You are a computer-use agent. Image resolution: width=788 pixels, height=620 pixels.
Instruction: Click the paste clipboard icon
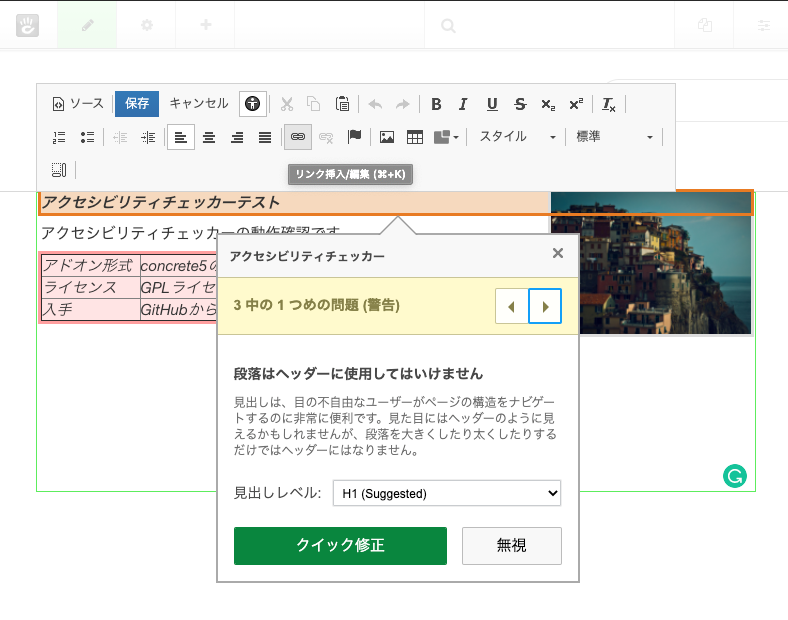[342, 104]
